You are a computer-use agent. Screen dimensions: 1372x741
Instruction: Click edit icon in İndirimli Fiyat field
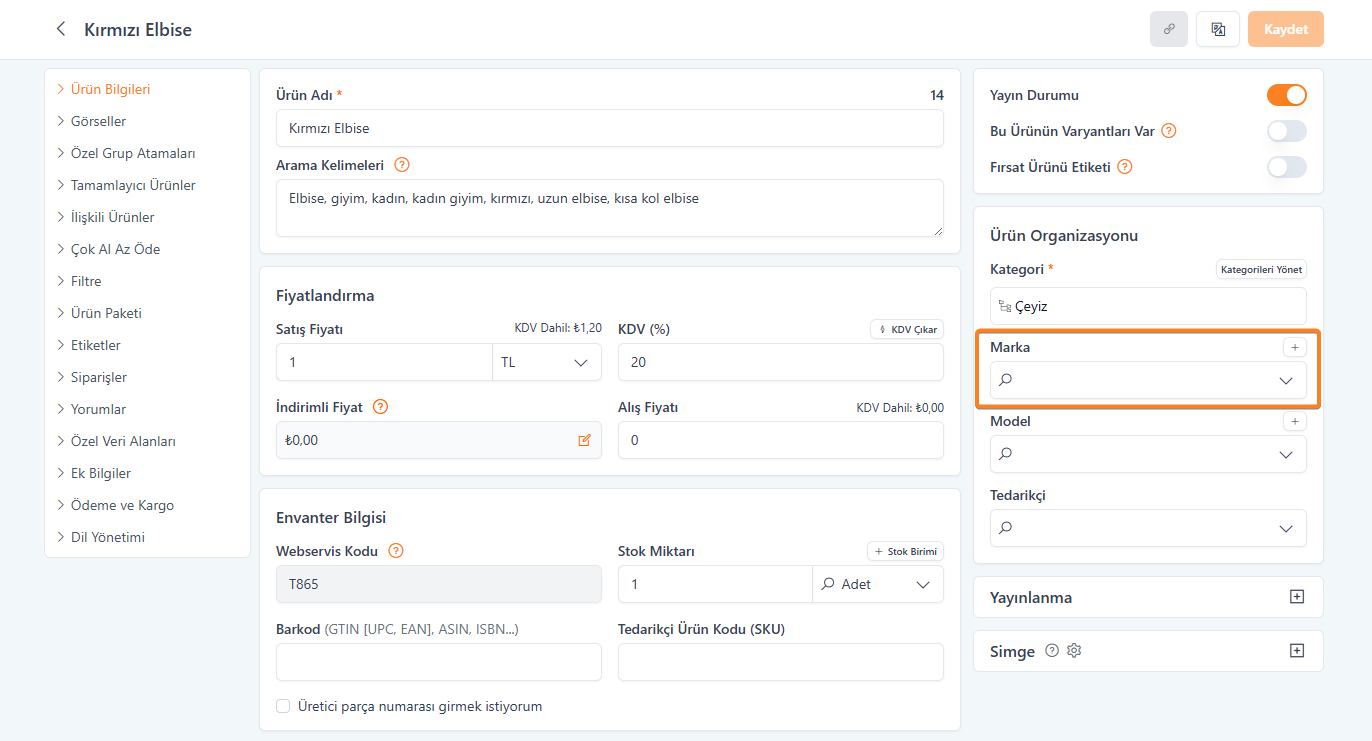(584, 440)
